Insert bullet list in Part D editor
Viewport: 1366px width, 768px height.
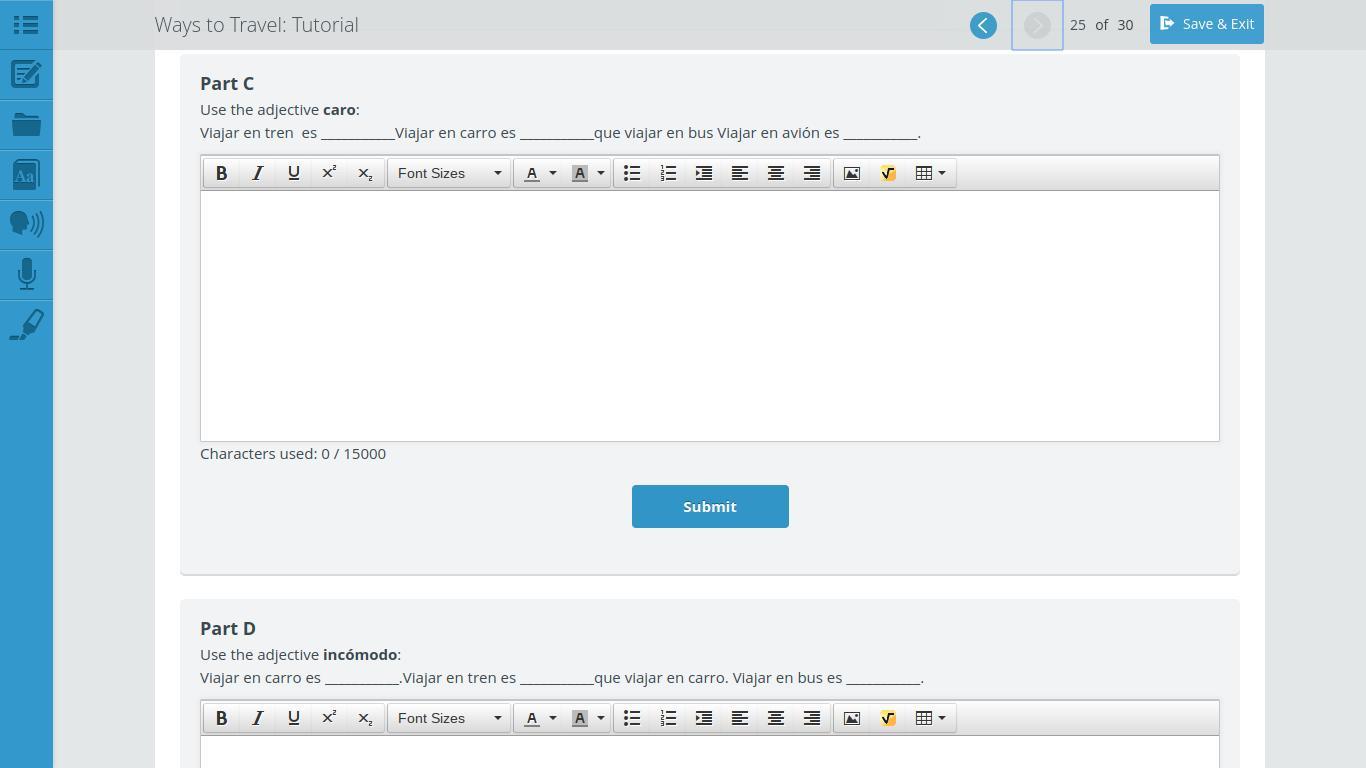[x=632, y=718]
